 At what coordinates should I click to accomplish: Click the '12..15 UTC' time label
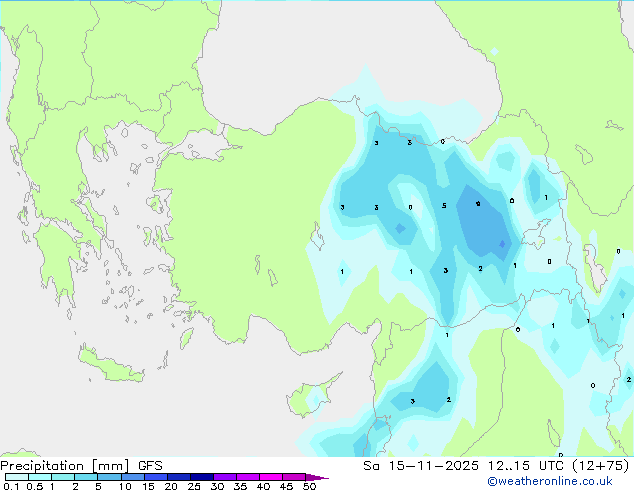tap(525, 466)
